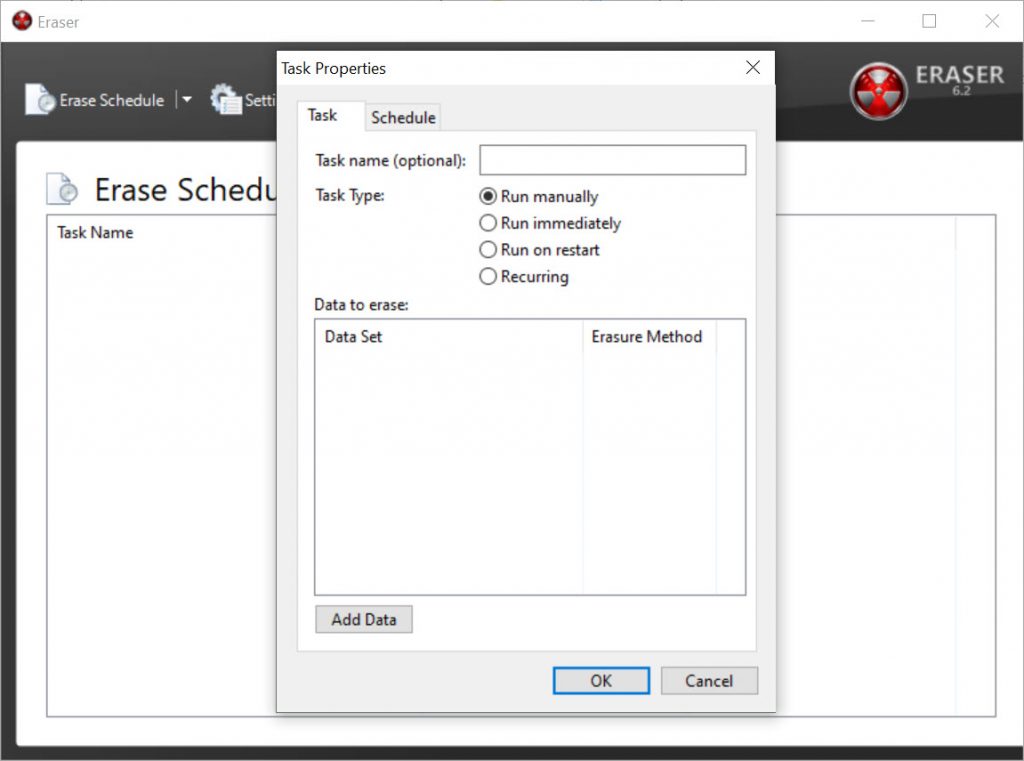Confirm with the OK button
1024x761 pixels.
[601, 681]
